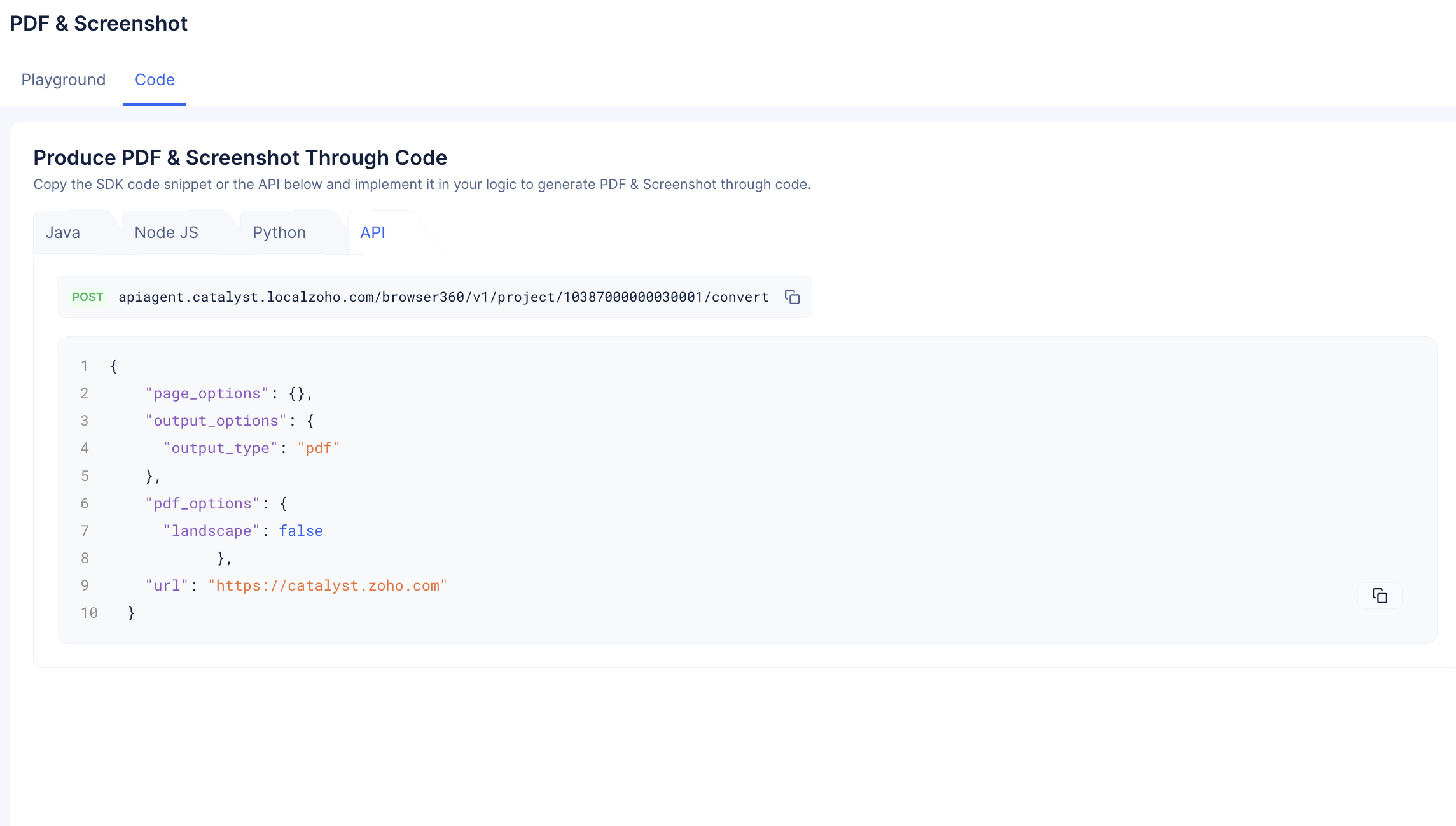View the Python snippet tab
Image resolution: width=1456 pixels, height=826 pixels.
coord(279,232)
